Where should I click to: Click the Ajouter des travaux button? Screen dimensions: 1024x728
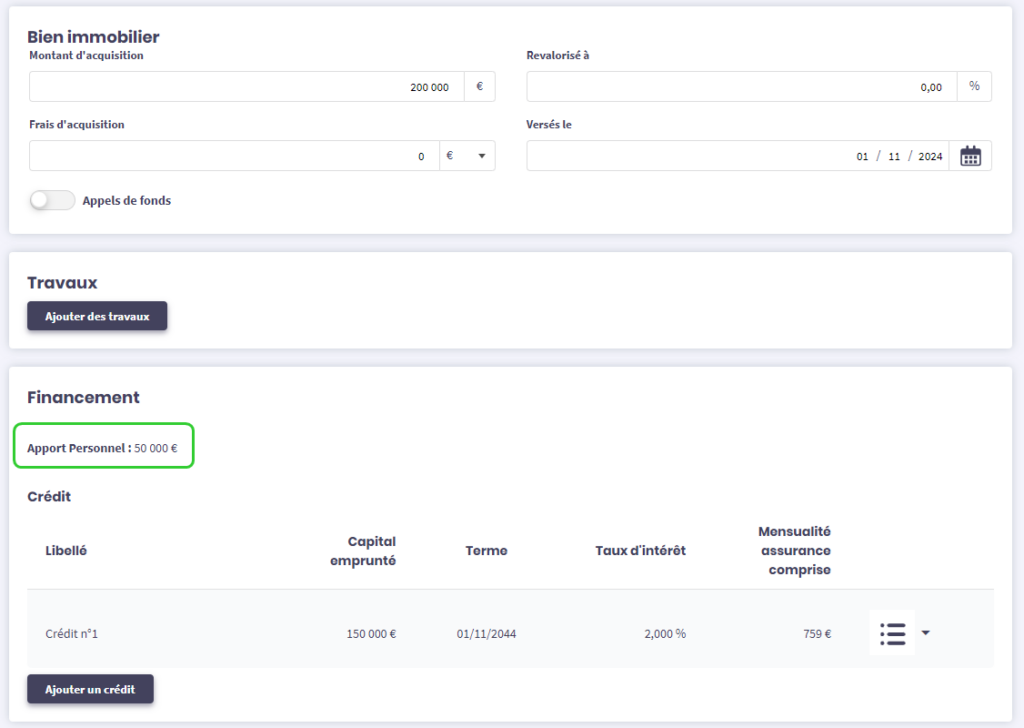[97, 316]
